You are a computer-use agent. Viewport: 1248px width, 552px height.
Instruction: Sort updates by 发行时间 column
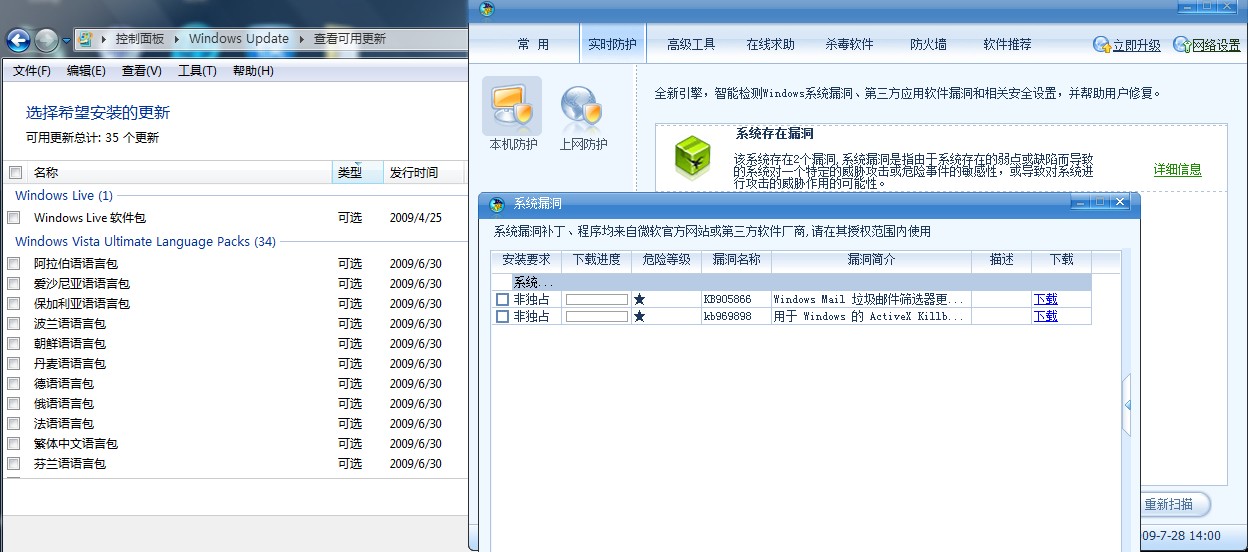tap(424, 172)
